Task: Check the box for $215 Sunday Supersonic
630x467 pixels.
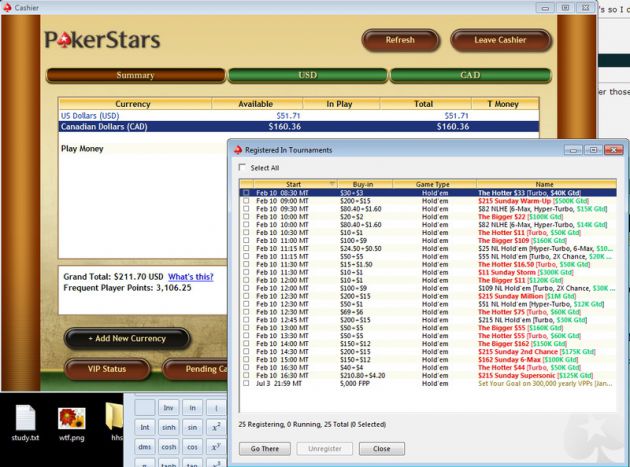Action: coord(246,375)
